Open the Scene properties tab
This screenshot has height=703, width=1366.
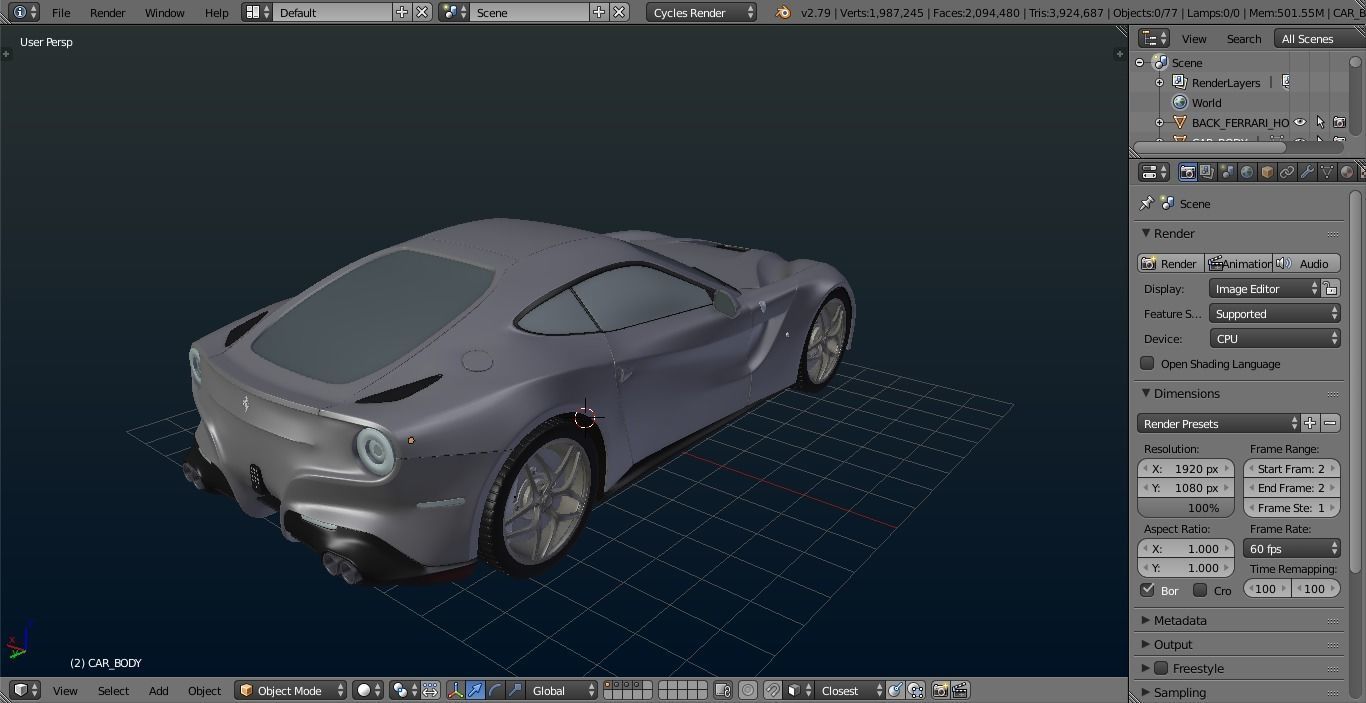click(x=1227, y=172)
